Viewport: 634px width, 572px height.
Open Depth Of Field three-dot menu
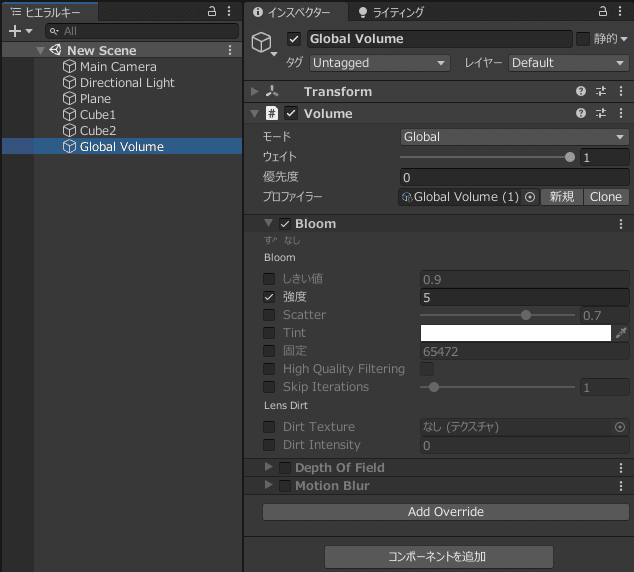pos(621,468)
